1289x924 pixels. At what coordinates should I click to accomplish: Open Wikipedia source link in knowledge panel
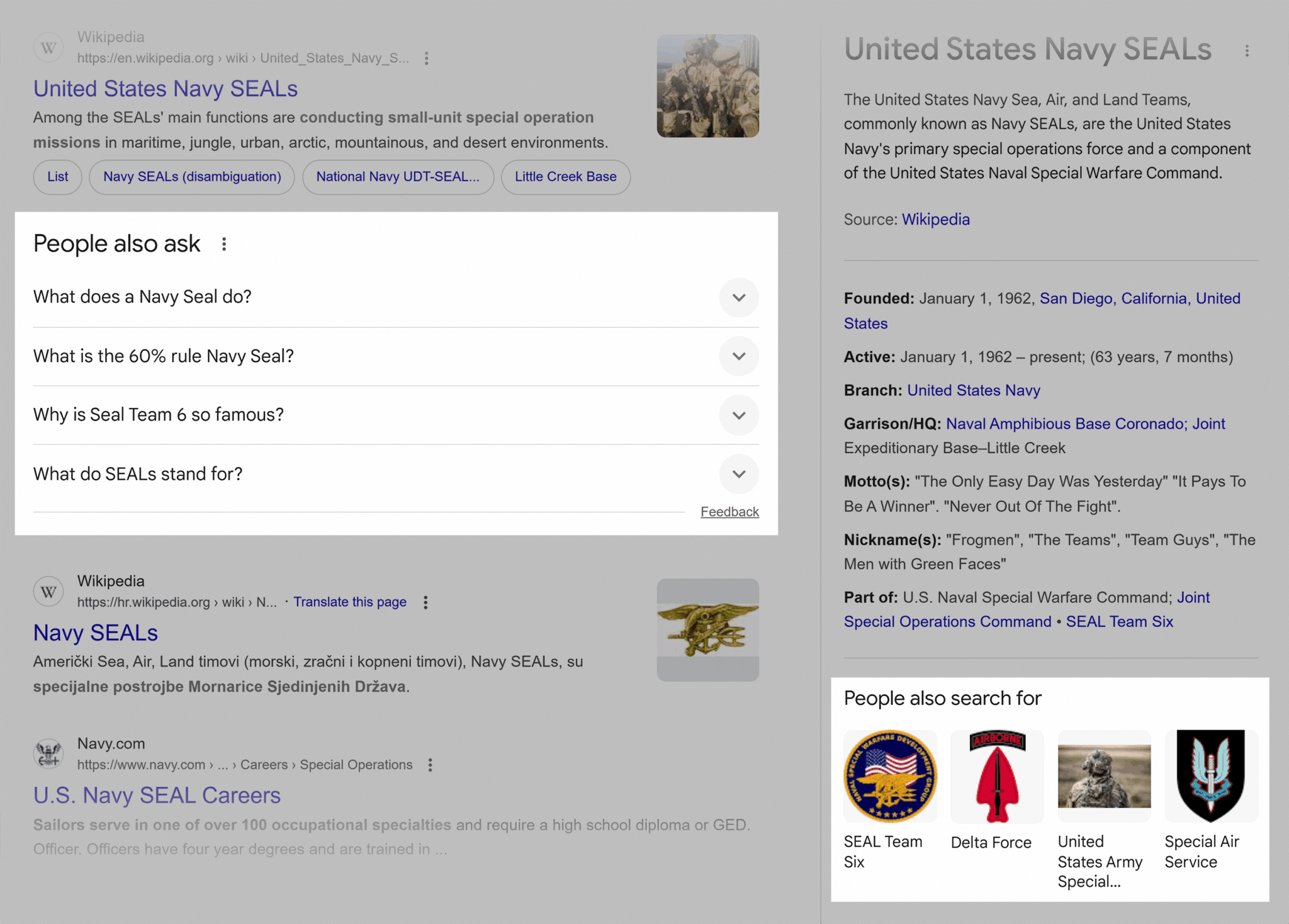click(x=935, y=220)
